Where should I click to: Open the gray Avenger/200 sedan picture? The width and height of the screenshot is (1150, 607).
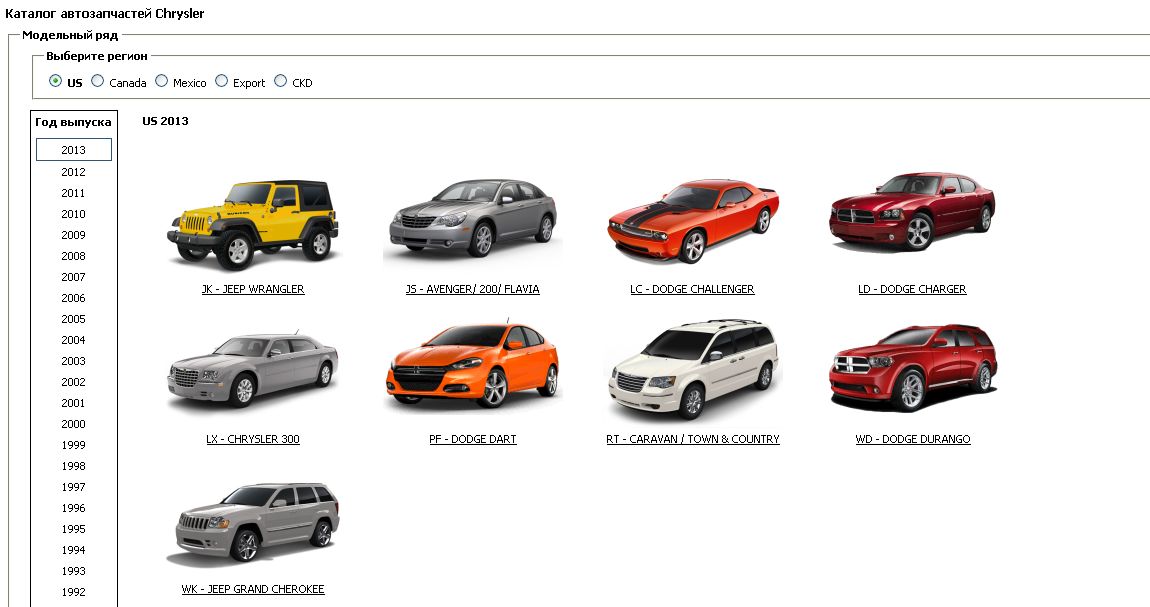[x=473, y=218]
